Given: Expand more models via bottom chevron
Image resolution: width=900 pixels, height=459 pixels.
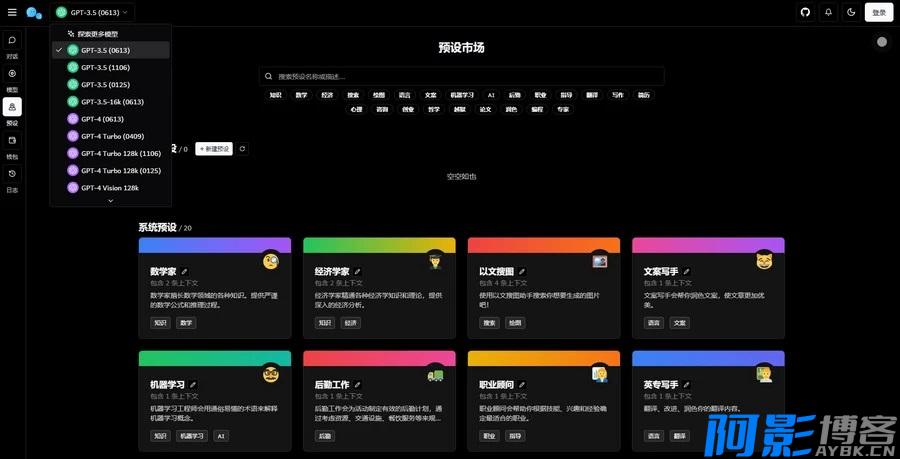Looking at the screenshot, I should (x=111, y=201).
